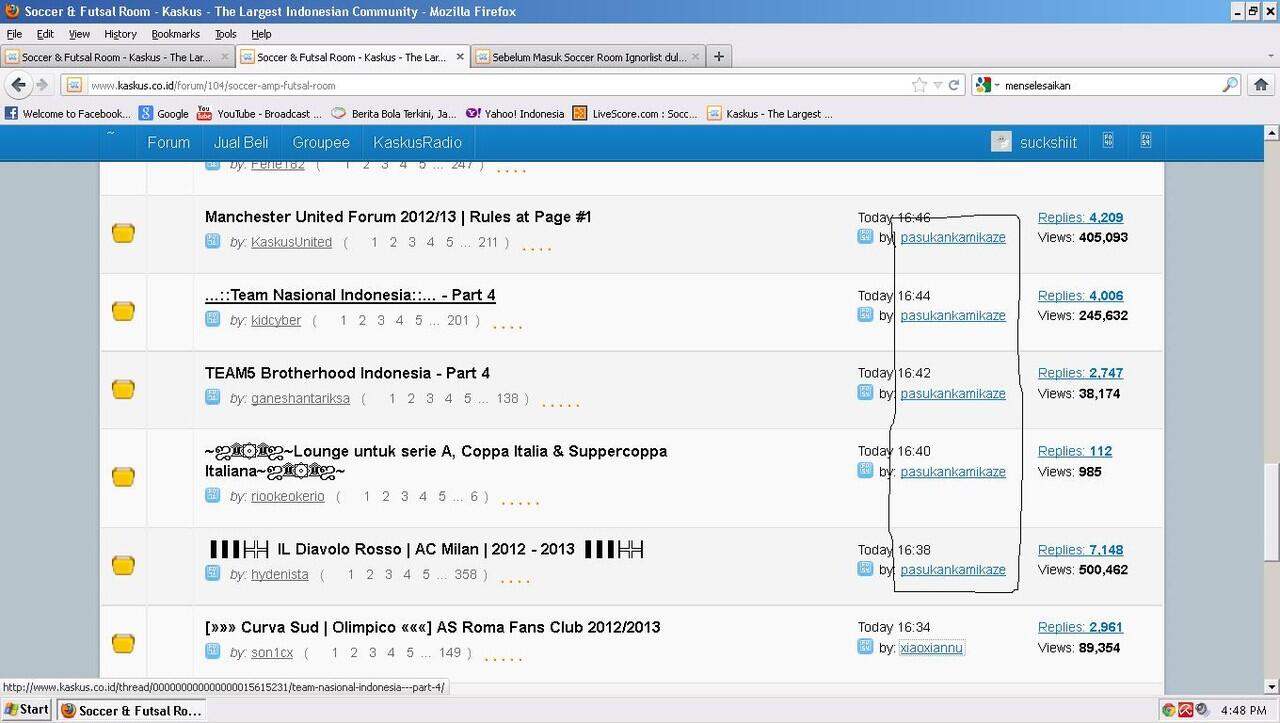Screen dimensions: 1280x723
Task: Open the Help menu
Action: point(261,34)
